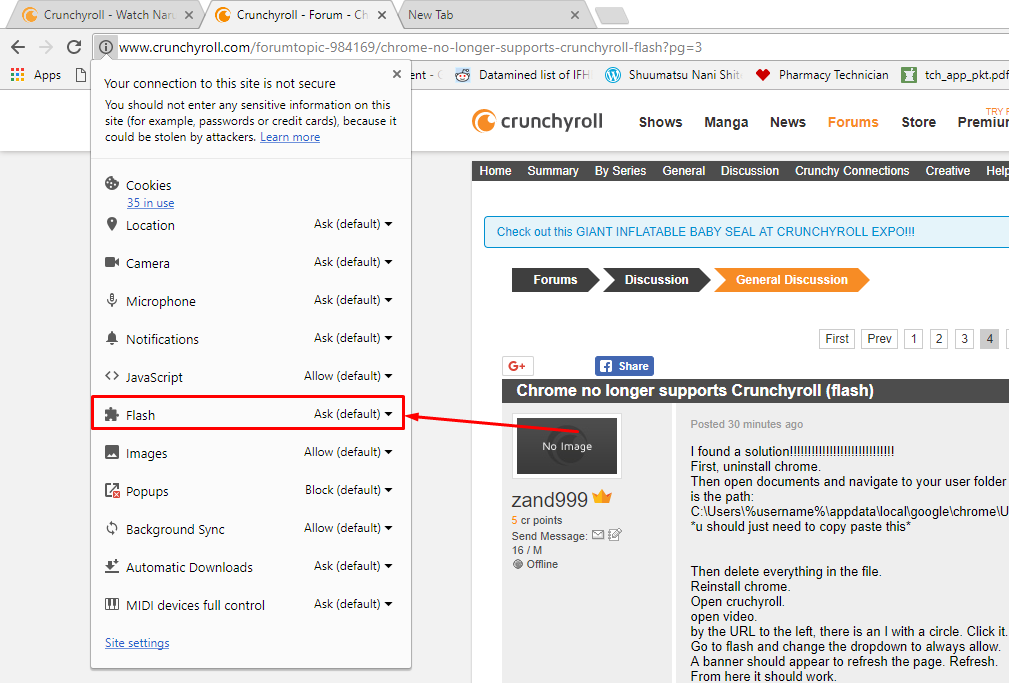Viewport: 1009px width, 683px height.
Task: Go to the First page
Action: 837,339
